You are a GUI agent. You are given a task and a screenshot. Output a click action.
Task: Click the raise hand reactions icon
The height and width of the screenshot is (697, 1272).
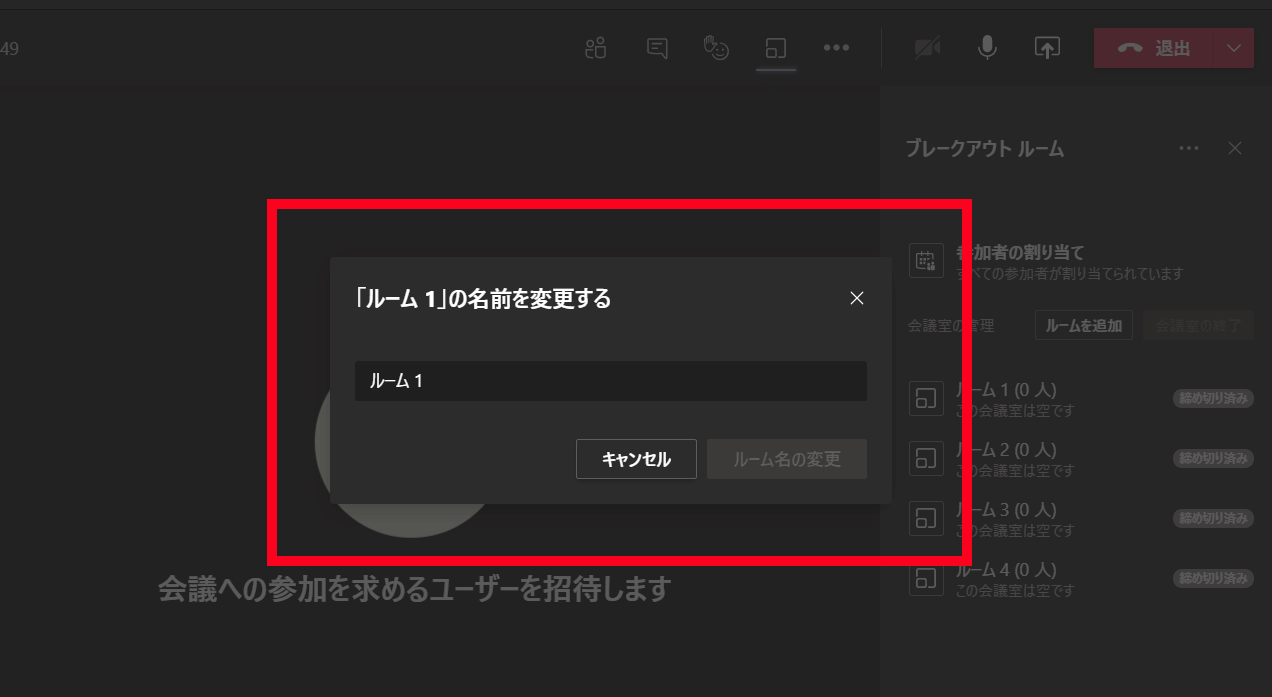(716, 48)
